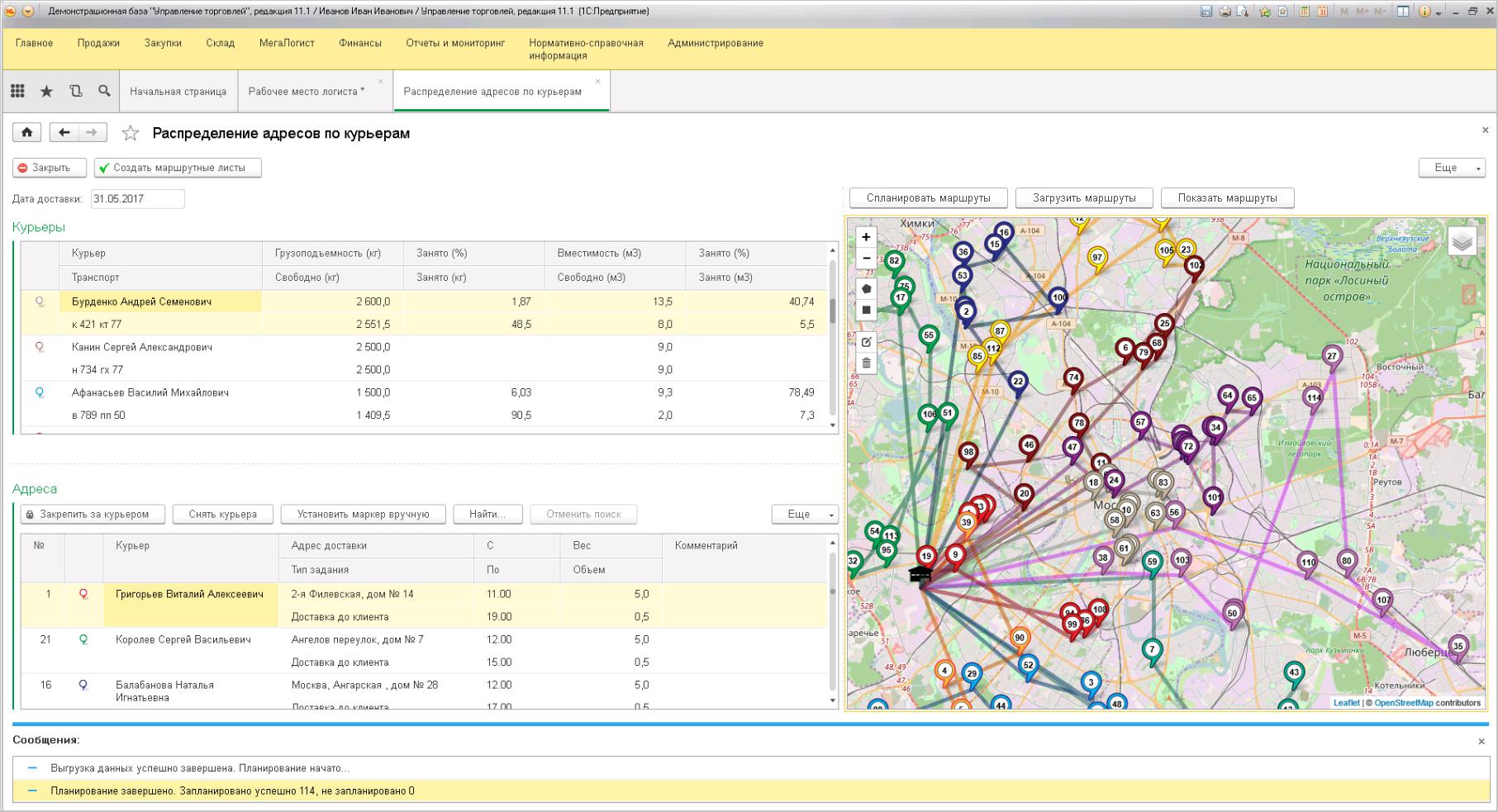Click Спланировать маршруты button
1498x812 pixels.
(929, 198)
